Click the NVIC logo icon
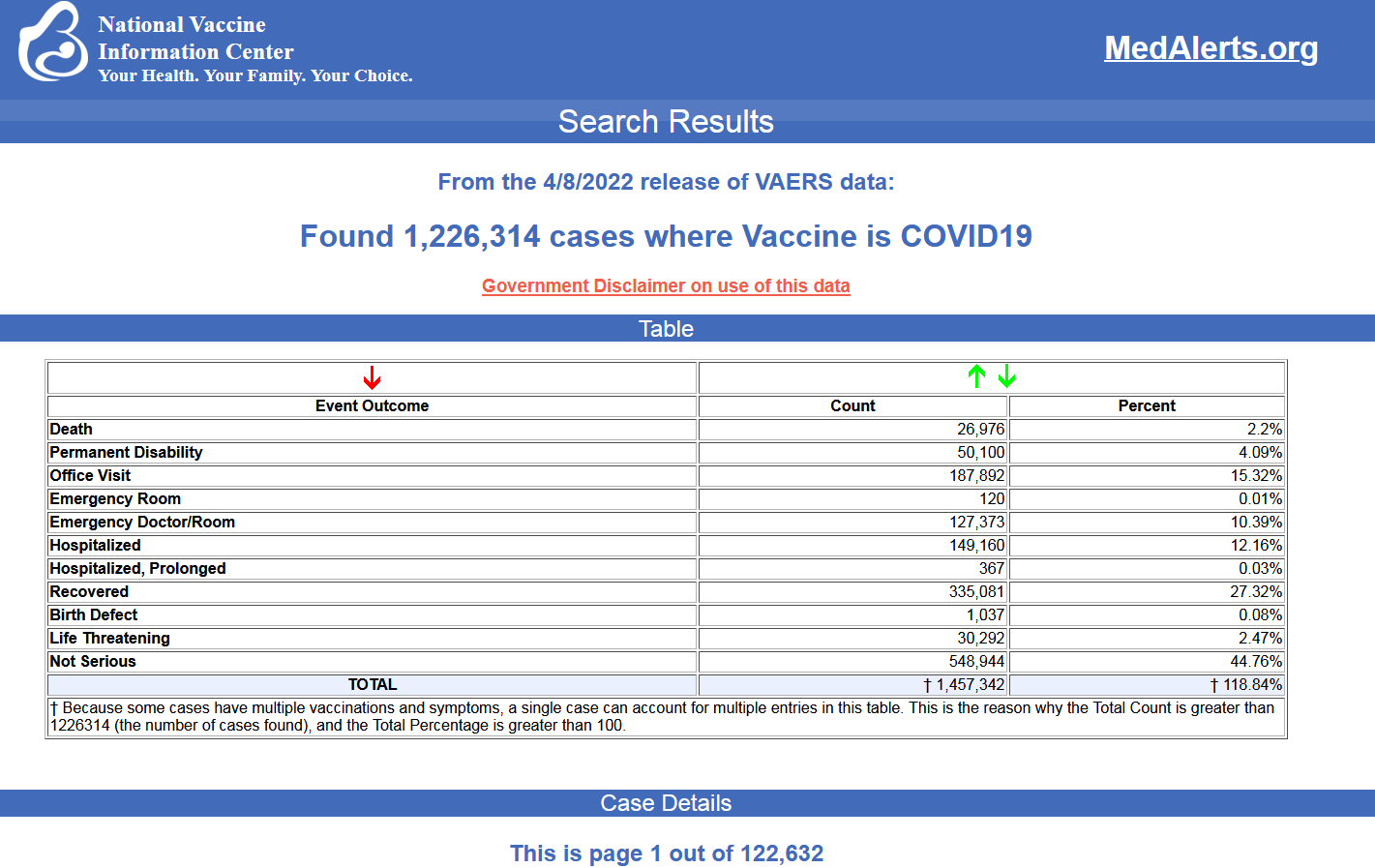The image size is (1375, 868). [52, 42]
